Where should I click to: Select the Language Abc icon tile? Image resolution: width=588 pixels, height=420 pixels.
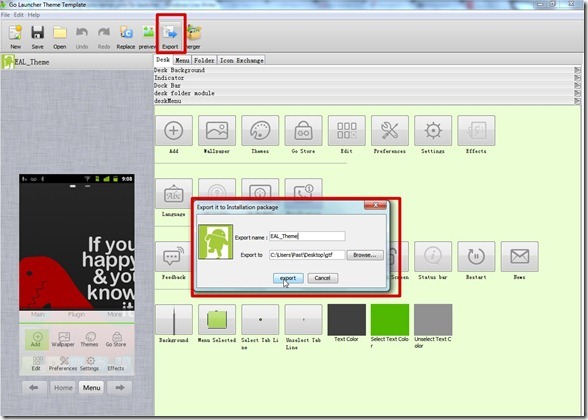coord(174,194)
